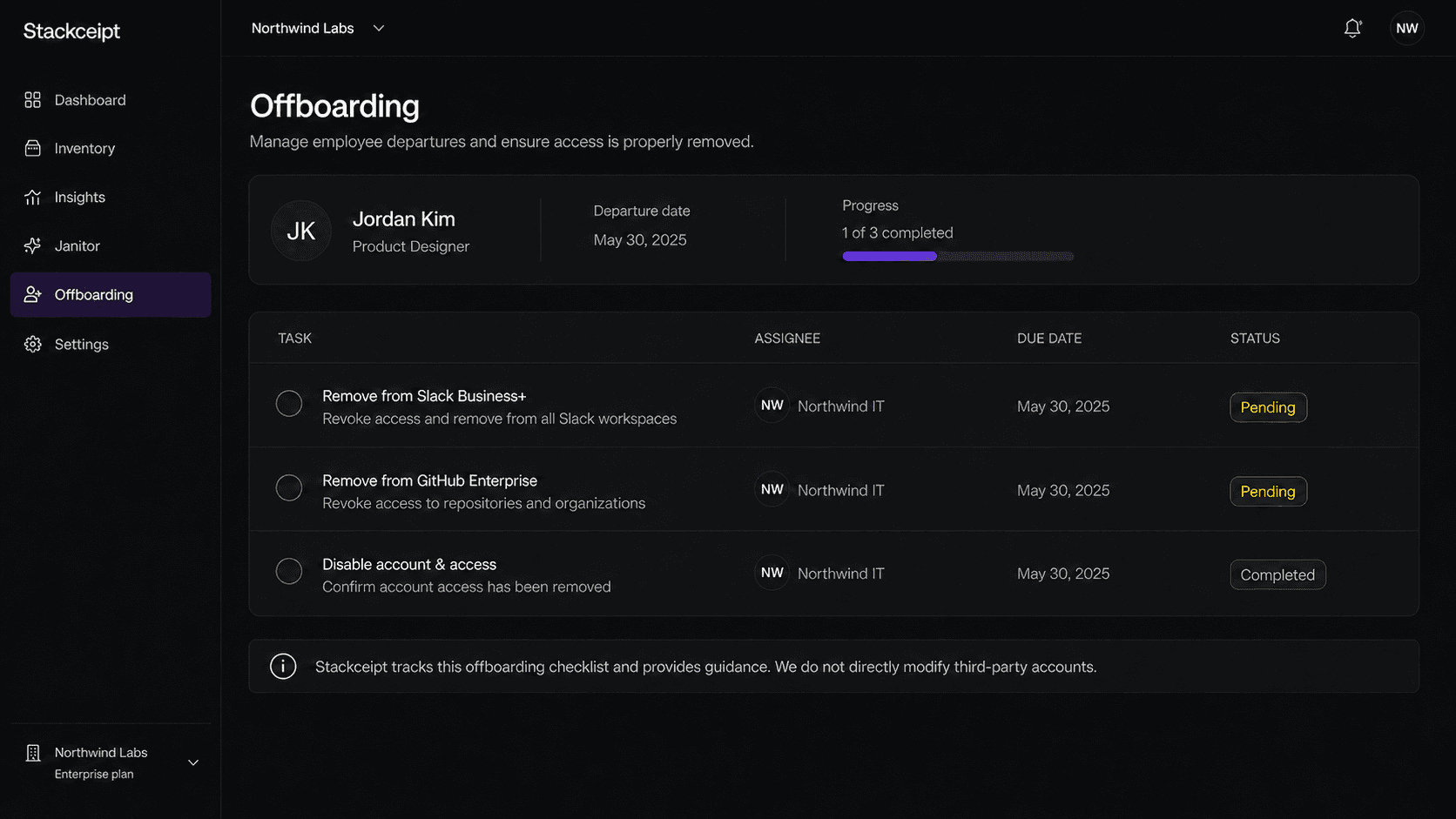Select Offboarding in the sidebar
Screen dimensions: 1456x819
(x=111, y=295)
